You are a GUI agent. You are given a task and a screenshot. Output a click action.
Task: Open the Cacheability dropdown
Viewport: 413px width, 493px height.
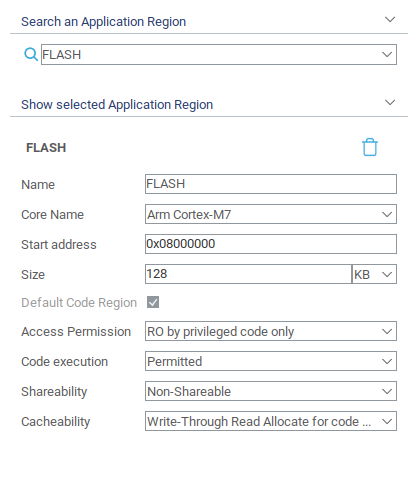pyautogui.click(x=271, y=421)
